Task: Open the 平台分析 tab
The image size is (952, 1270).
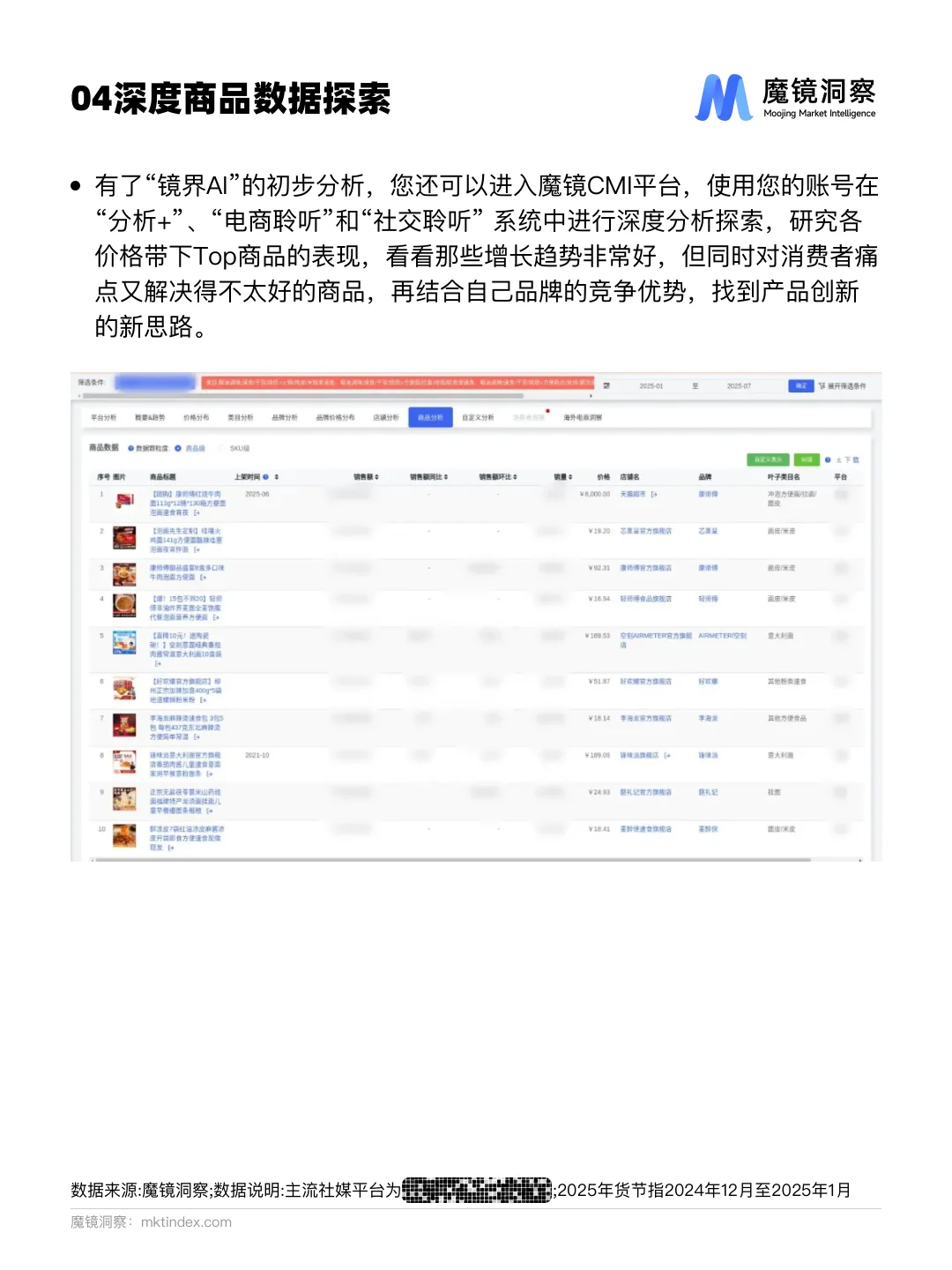Action: [x=103, y=417]
